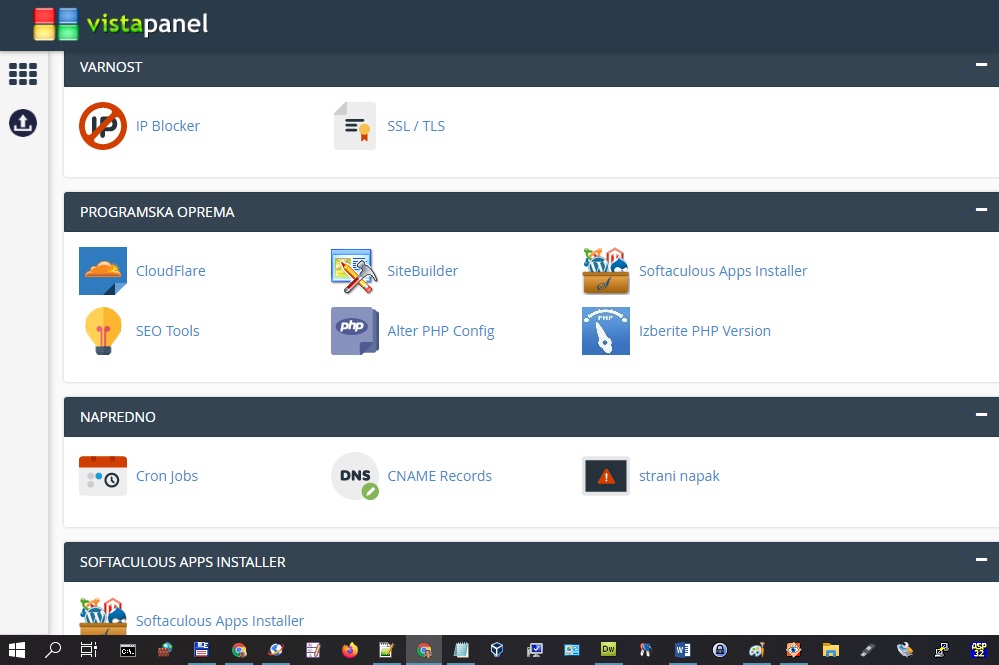Collapse the Napredno section
The image size is (999, 665).
[x=981, y=415]
